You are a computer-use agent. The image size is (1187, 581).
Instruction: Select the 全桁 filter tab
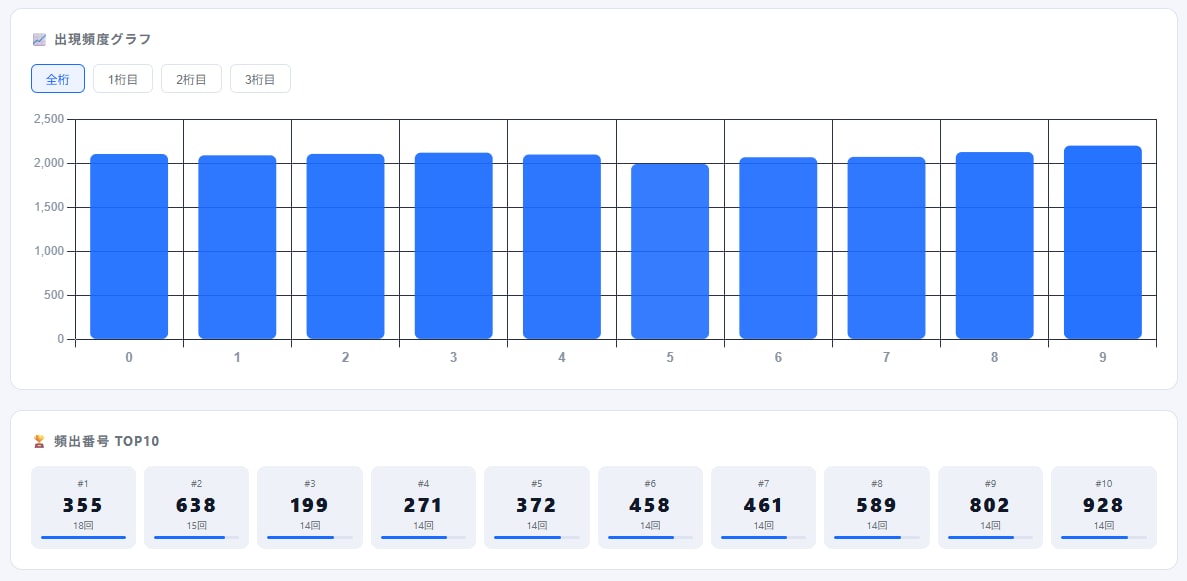click(x=58, y=79)
